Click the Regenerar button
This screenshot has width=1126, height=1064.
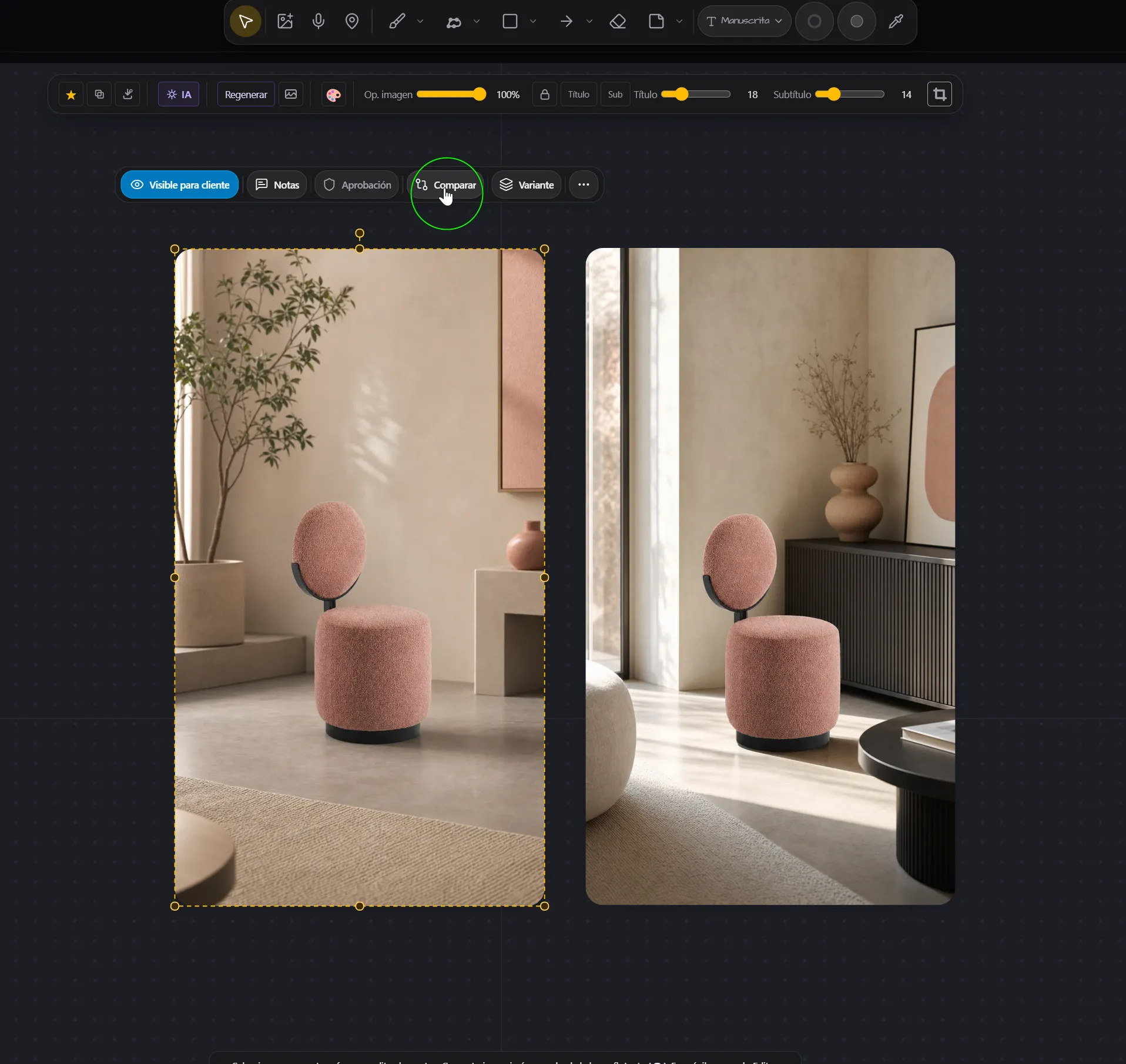pyautogui.click(x=246, y=95)
